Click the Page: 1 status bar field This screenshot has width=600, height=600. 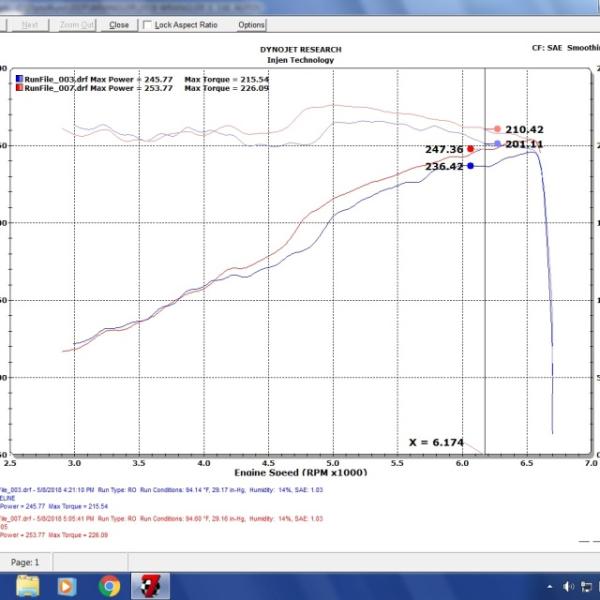point(25,562)
